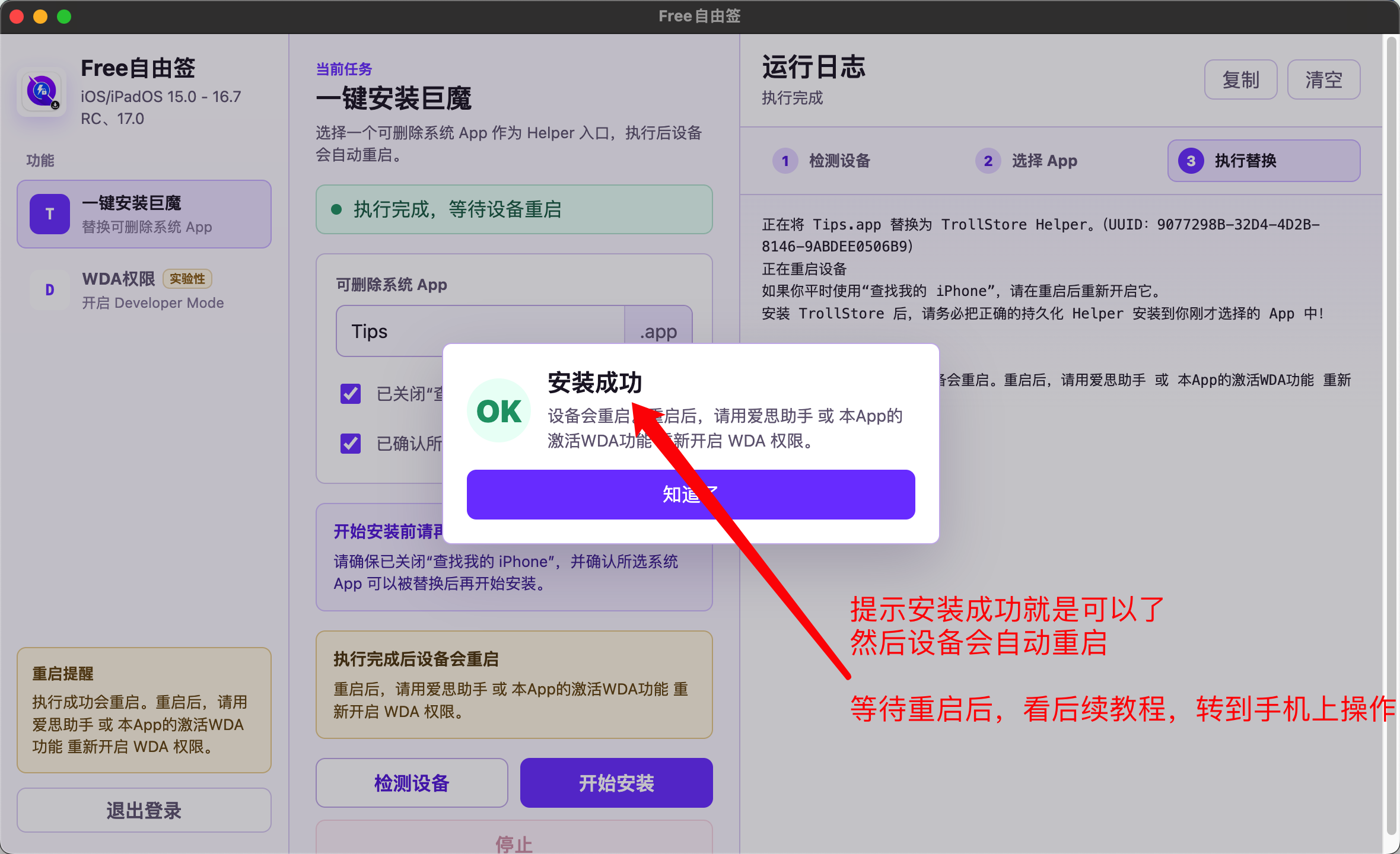Switch to the 执行替换 step tab
Image resolution: width=1400 pixels, height=854 pixels.
click(x=1264, y=161)
